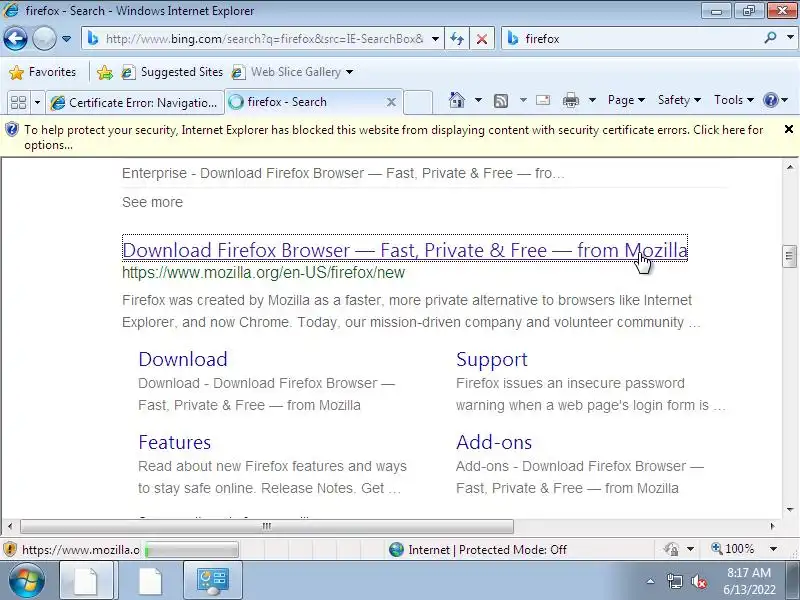Click the Home icon
The width and height of the screenshot is (800, 600).
pyautogui.click(x=457, y=100)
